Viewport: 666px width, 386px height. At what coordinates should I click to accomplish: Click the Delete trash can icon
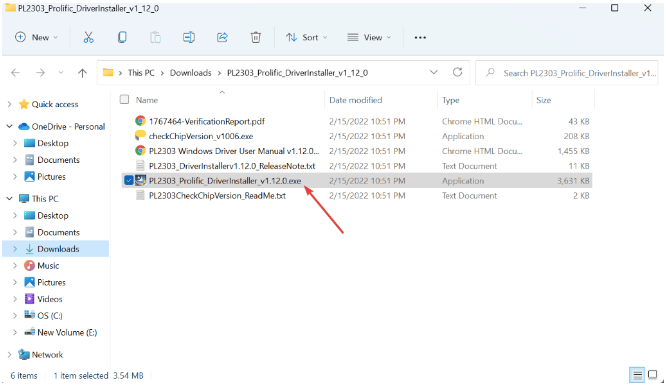tap(256, 37)
